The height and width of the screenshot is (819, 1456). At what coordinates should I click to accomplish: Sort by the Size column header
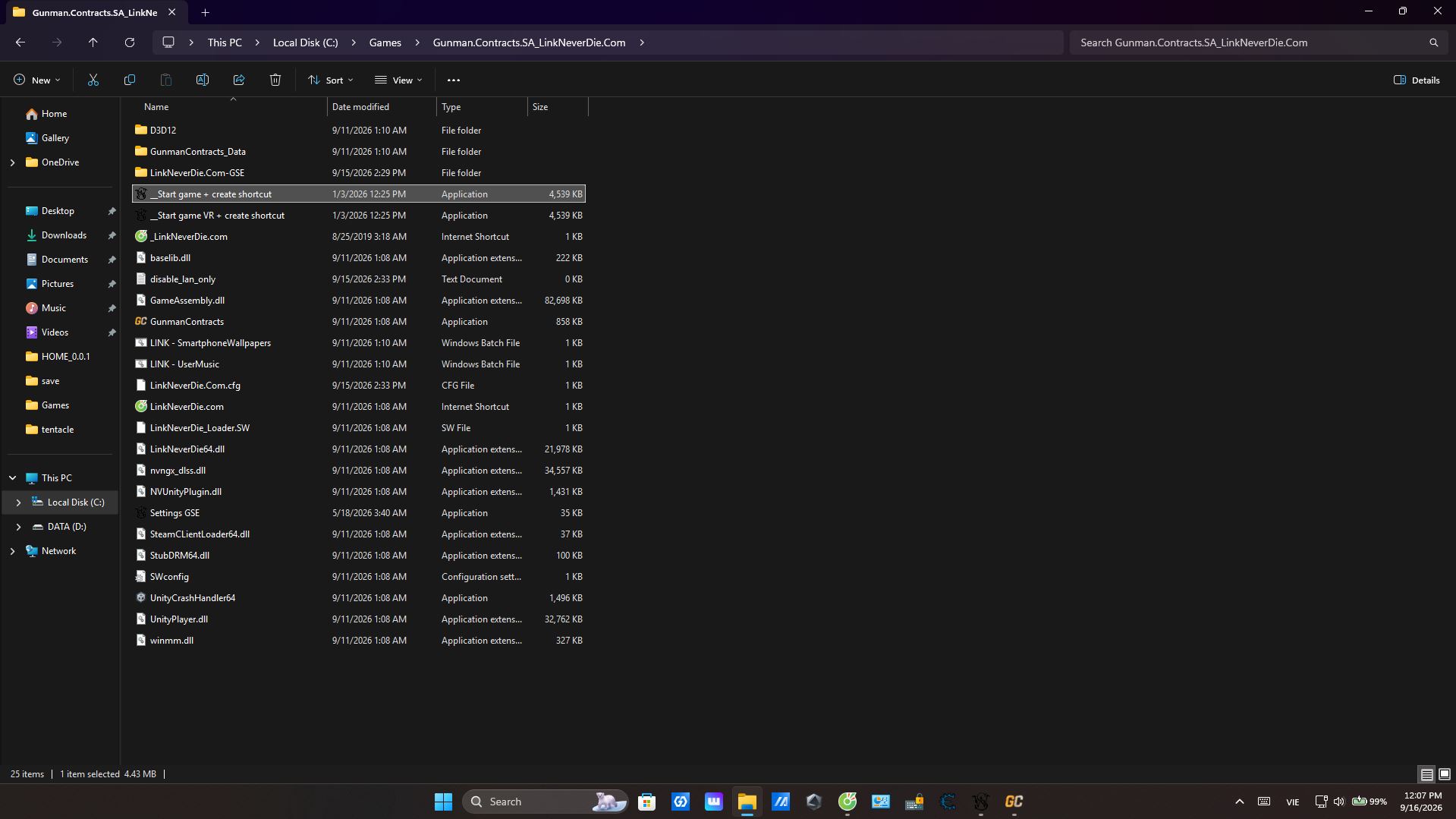pos(558,107)
